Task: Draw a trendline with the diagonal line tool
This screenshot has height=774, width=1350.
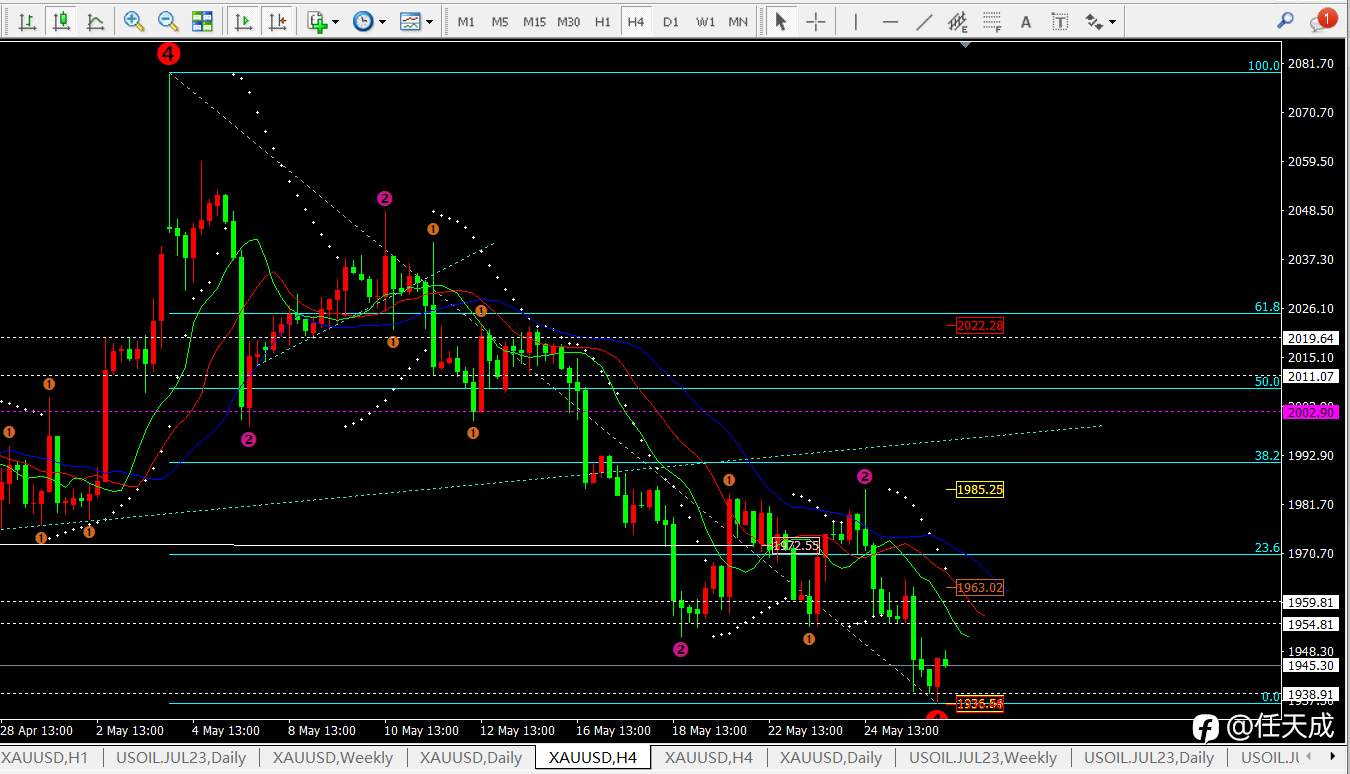Action: [x=925, y=21]
